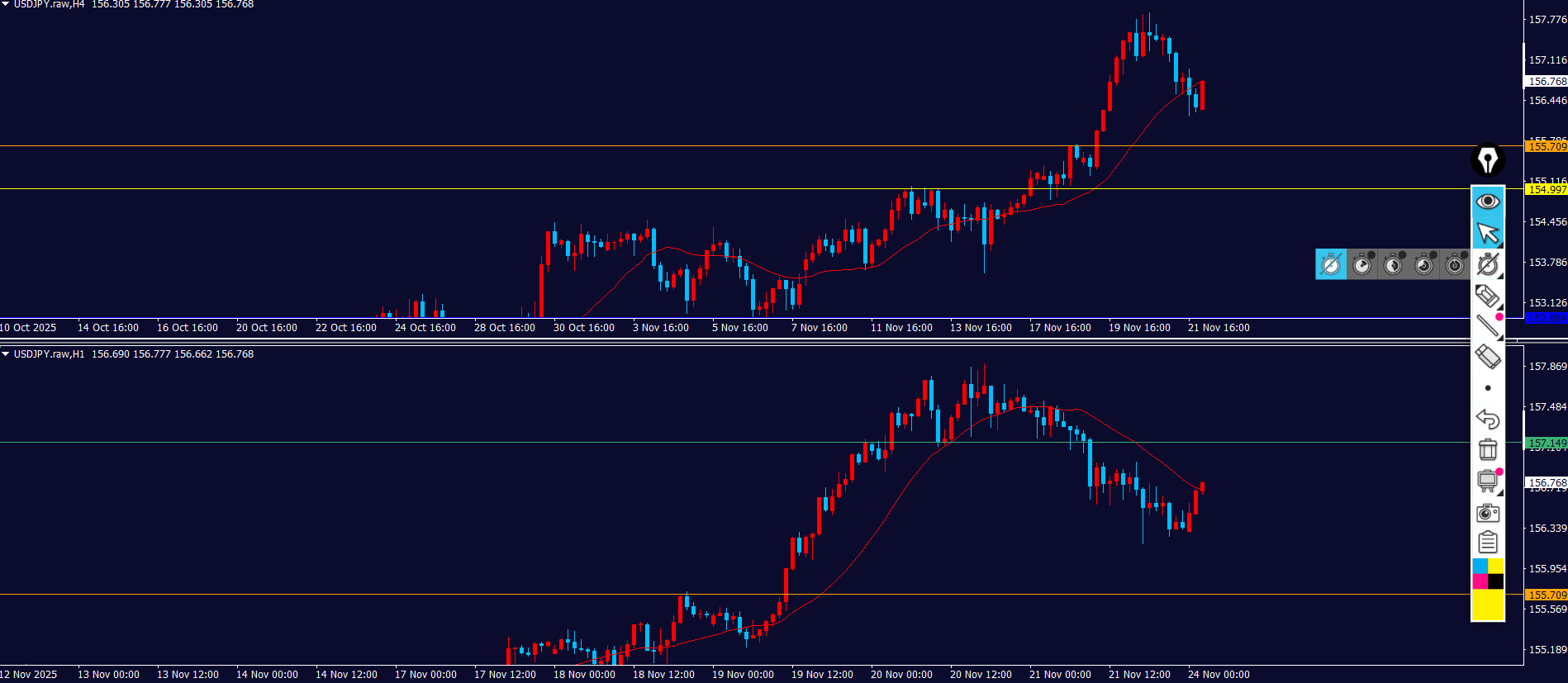Viewport: 1568px width, 683px height.
Task: Click the yellow 154.997 price level label
Action: (x=1546, y=189)
